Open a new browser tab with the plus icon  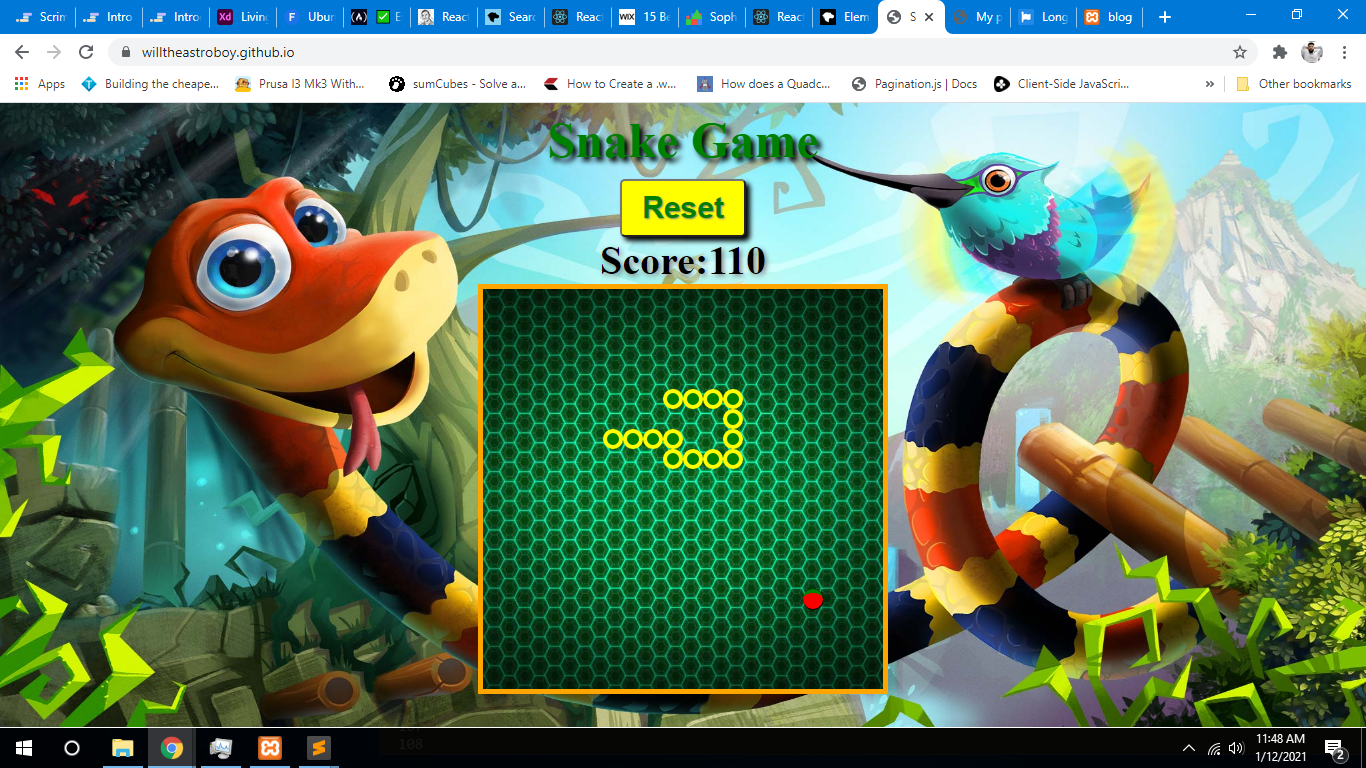[1163, 17]
